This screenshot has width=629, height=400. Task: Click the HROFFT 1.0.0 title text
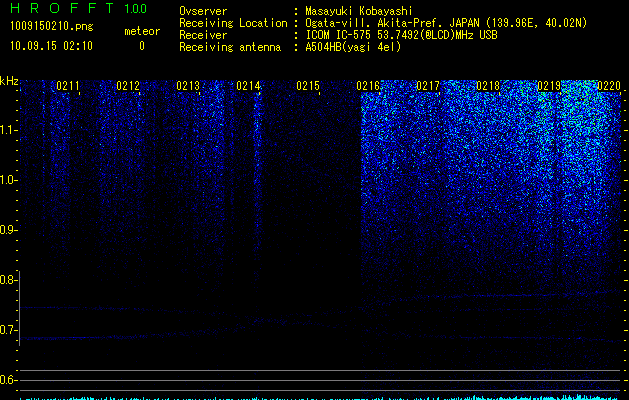(79, 8)
